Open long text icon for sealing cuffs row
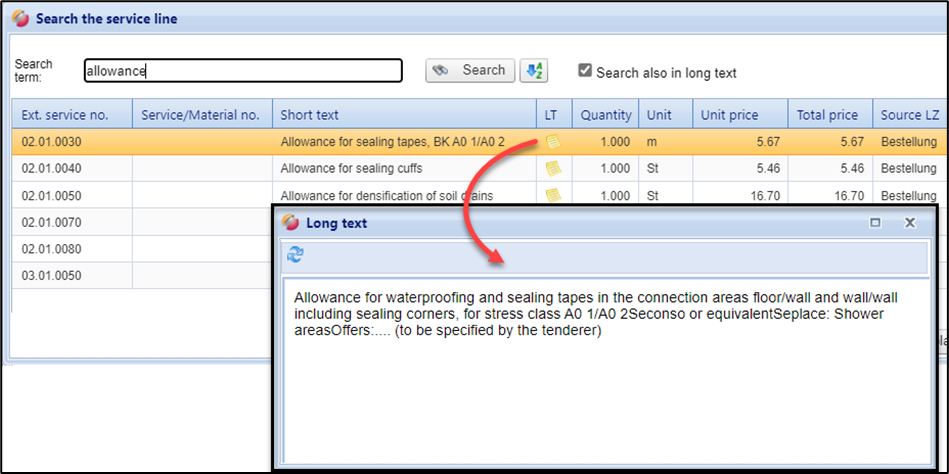The height and width of the screenshot is (474, 949). (x=552, y=169)
